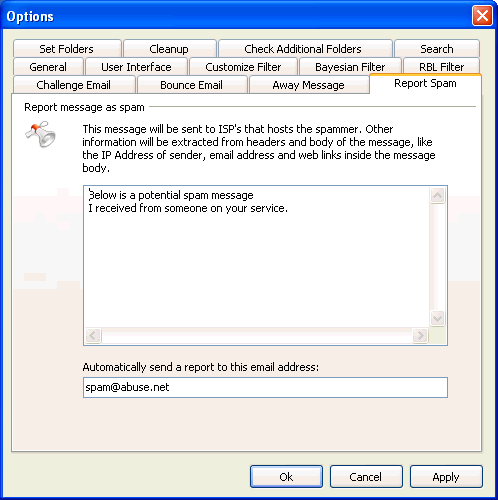The height and width of the screenshot is (500, 498).
Task: Switch to Customize Filter tab
Action: (x=243, y=67)
